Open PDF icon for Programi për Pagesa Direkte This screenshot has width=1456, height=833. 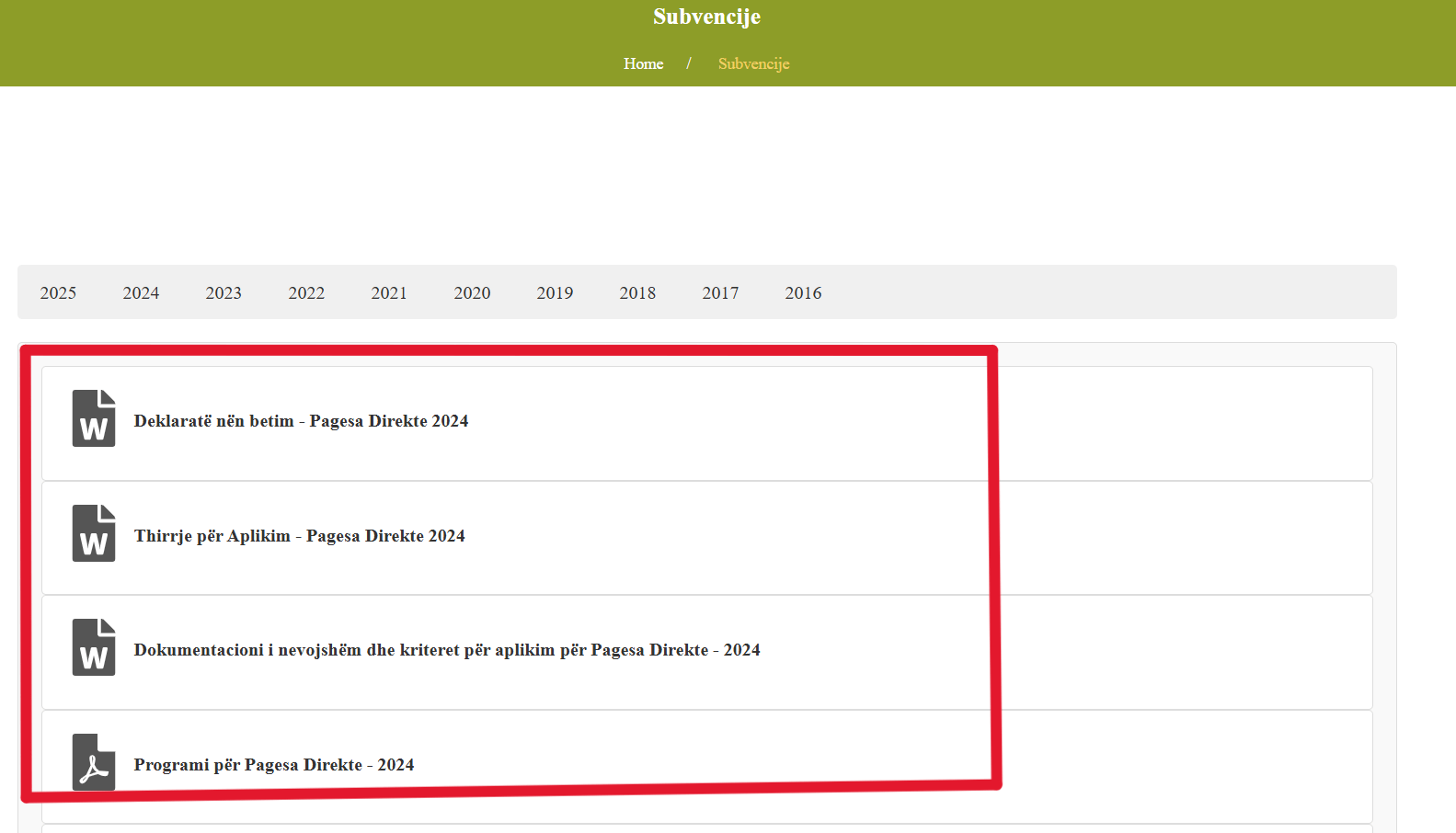94,762
